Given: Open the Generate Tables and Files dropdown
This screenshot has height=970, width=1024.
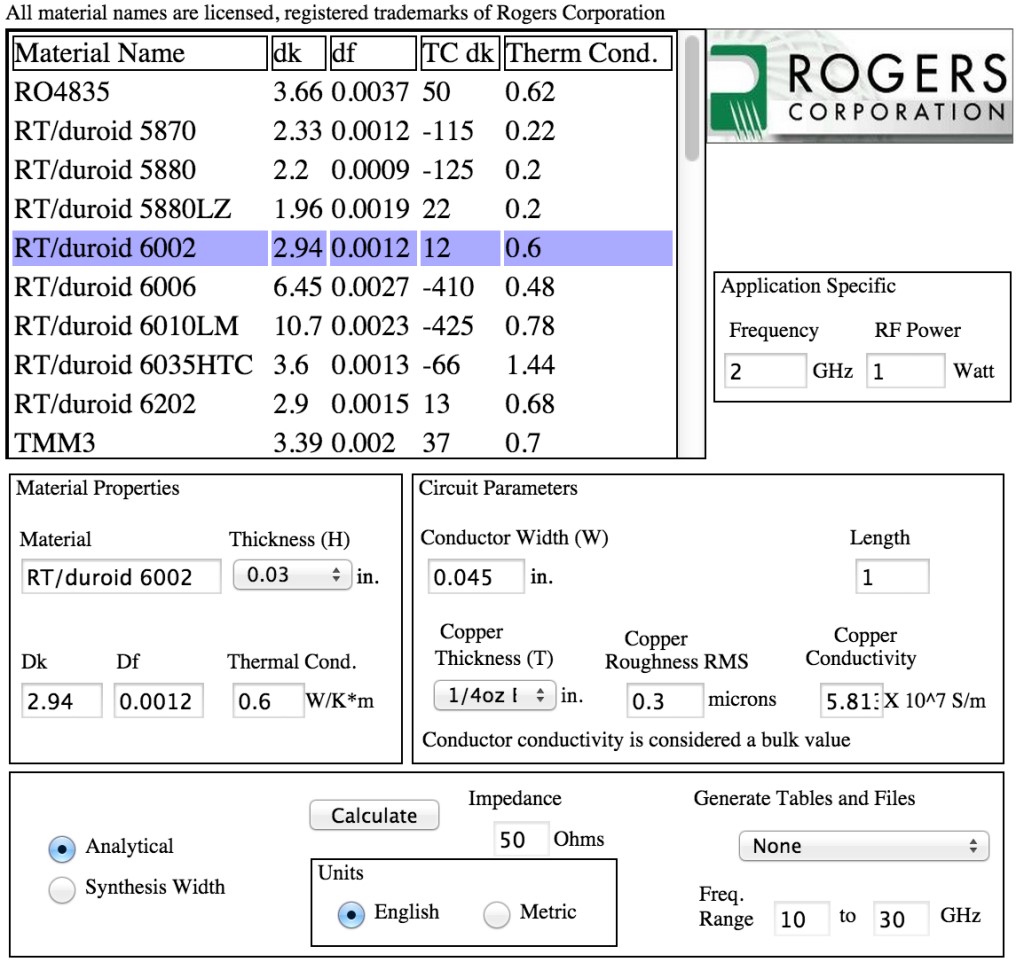Looking at the screenshot, I should (x=864, y=847).
